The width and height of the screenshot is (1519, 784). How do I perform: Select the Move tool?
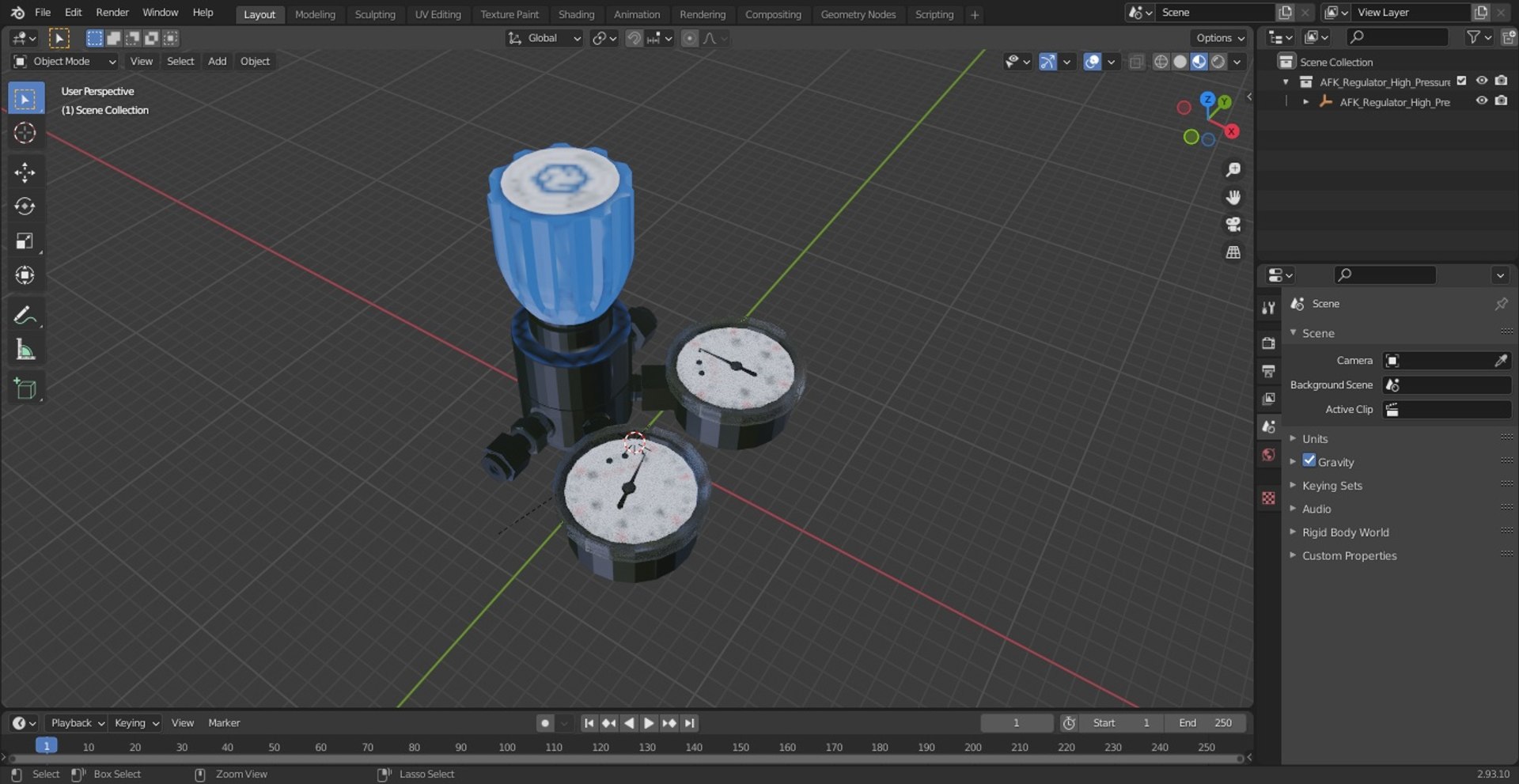[25, 172]
